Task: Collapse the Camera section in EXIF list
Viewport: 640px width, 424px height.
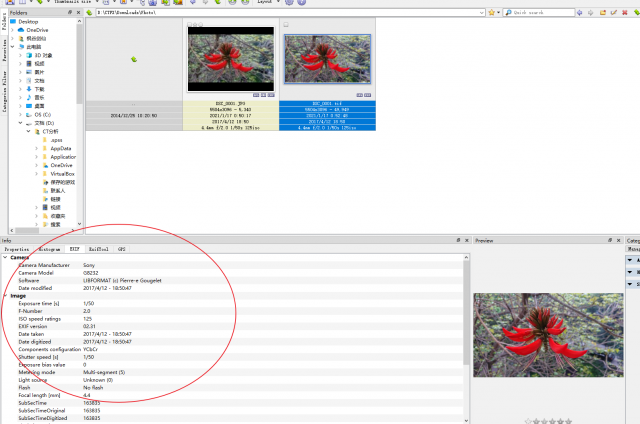Action: (x=5, y=258)
